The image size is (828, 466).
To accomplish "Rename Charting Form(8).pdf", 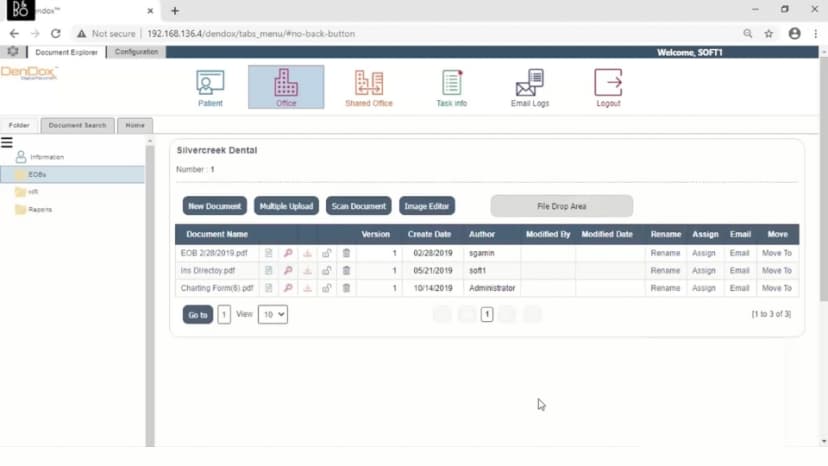I will click(x=665, y=288).
